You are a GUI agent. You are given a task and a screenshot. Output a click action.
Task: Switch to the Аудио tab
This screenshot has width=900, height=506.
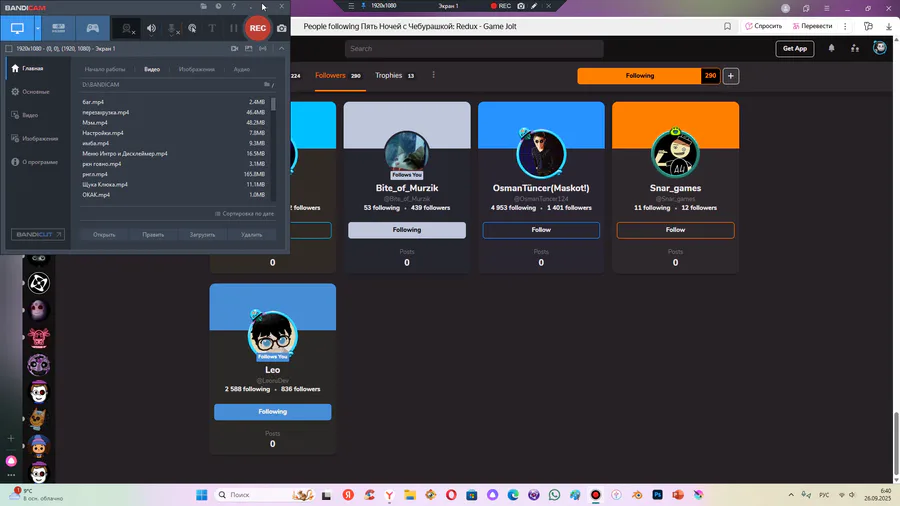coord(242,69)
